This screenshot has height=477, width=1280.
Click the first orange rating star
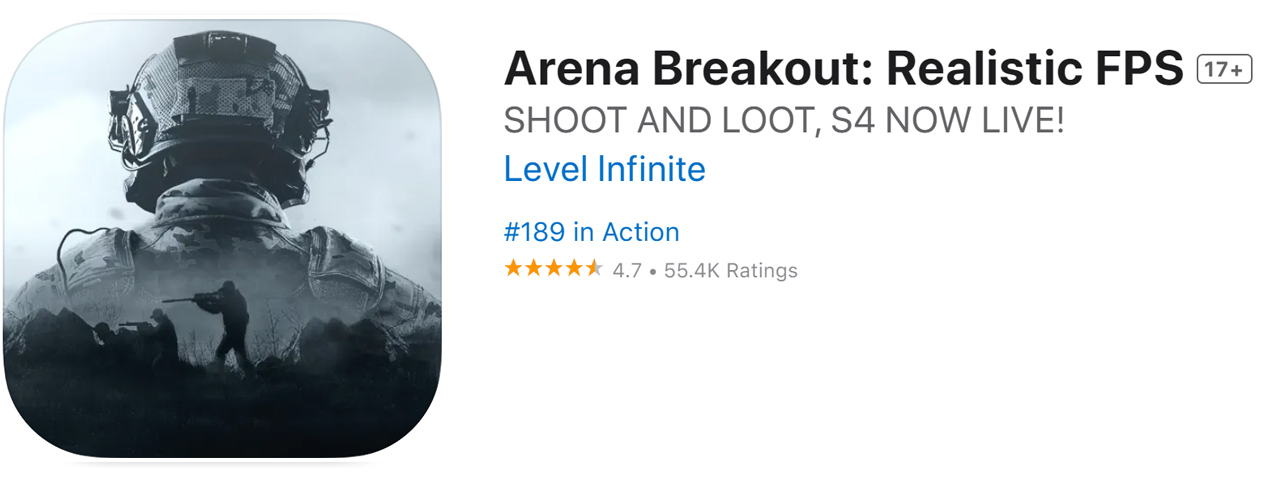(x=514, y=269)
